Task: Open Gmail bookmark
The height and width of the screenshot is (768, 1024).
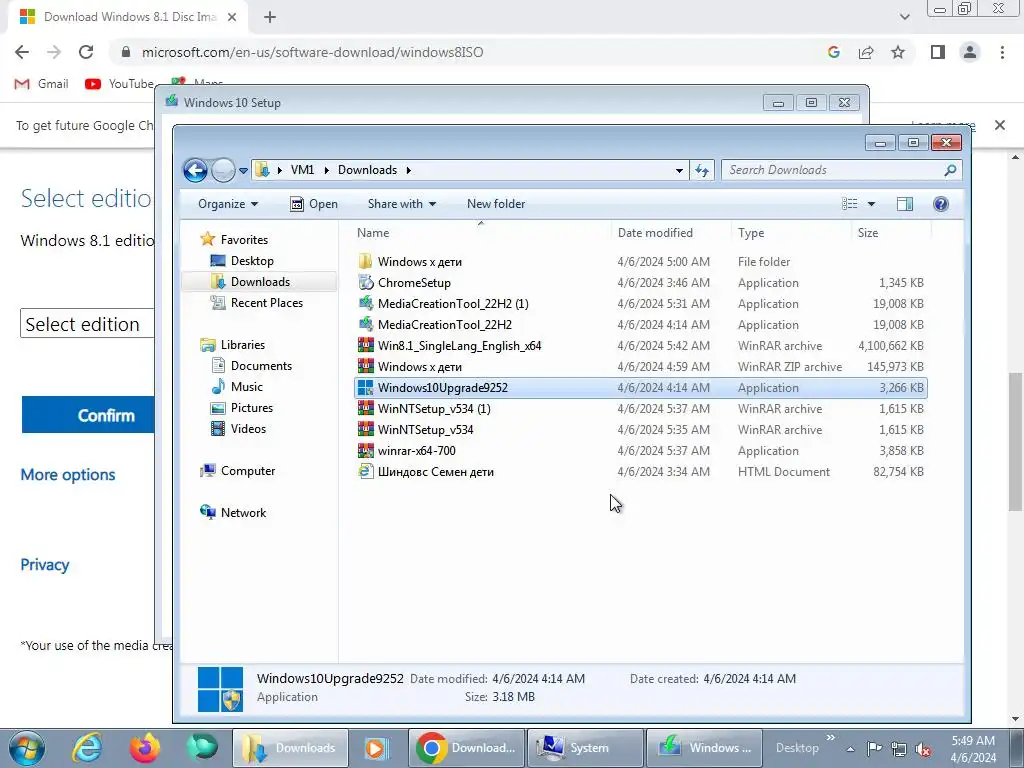Action: pyautogui.click(x=42, y=84)
